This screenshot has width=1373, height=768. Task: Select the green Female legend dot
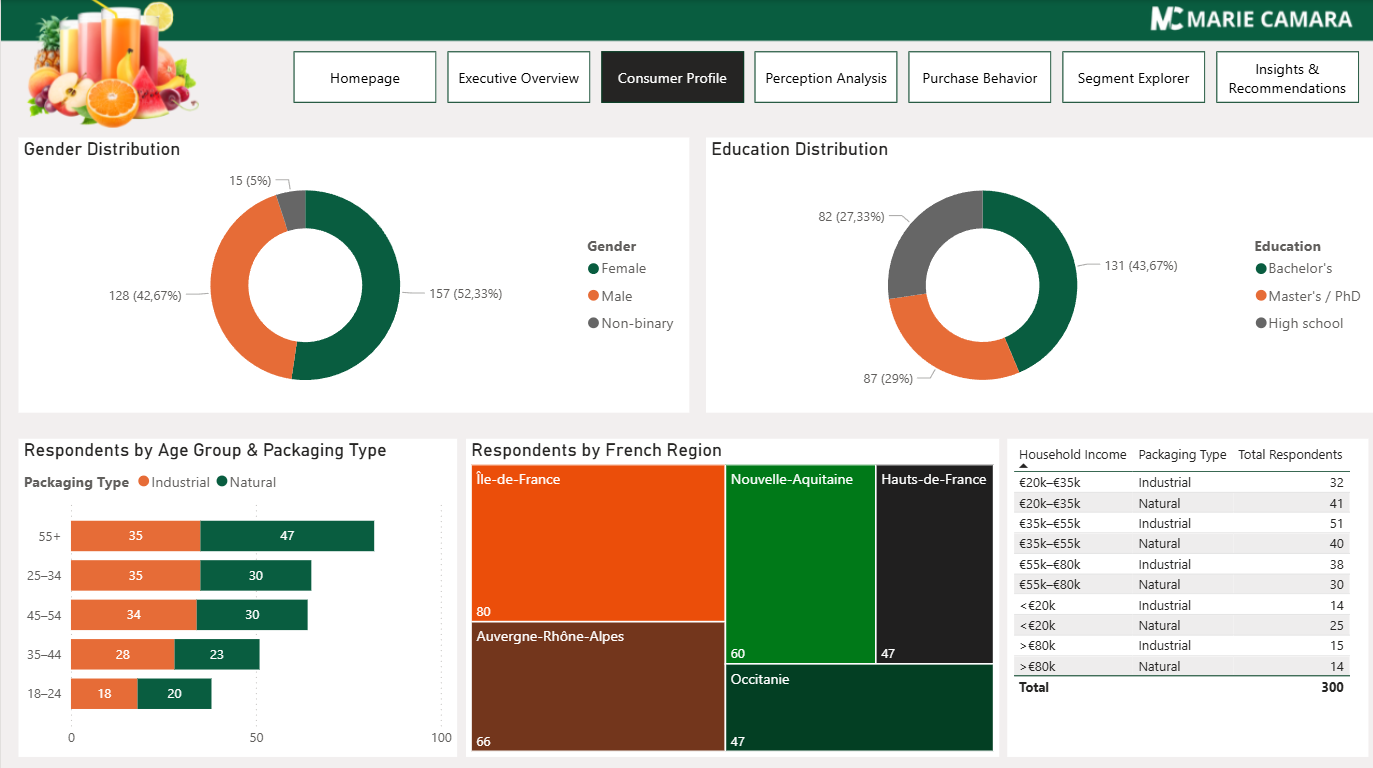(x=594, y=269)
